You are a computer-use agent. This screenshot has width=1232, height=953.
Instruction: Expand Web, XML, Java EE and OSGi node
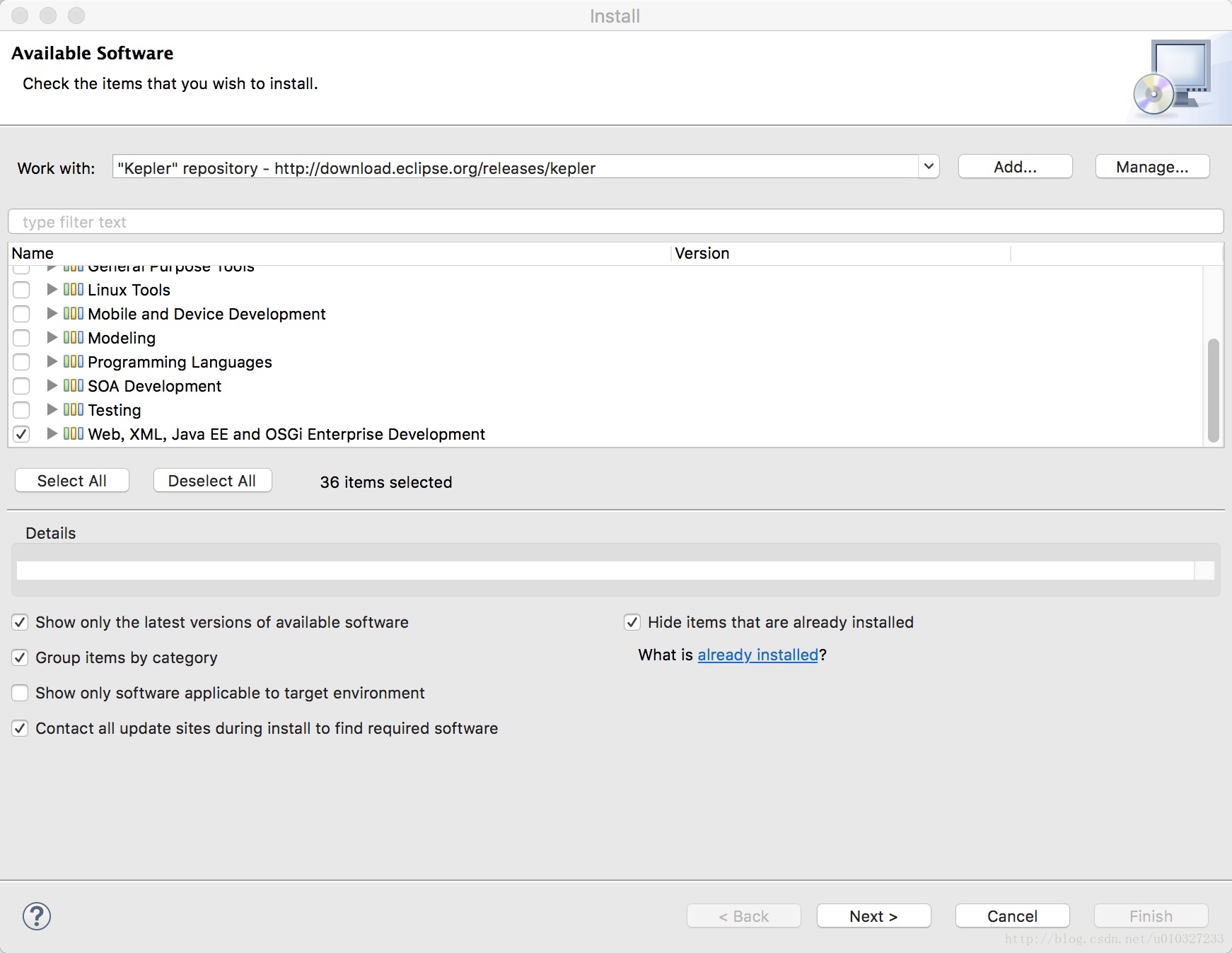(52, 433)
